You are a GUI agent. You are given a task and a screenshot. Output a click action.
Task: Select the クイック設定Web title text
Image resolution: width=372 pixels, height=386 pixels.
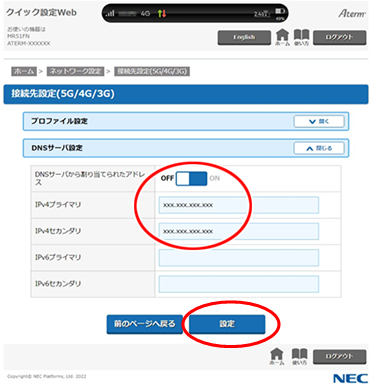tap(42, 12)
